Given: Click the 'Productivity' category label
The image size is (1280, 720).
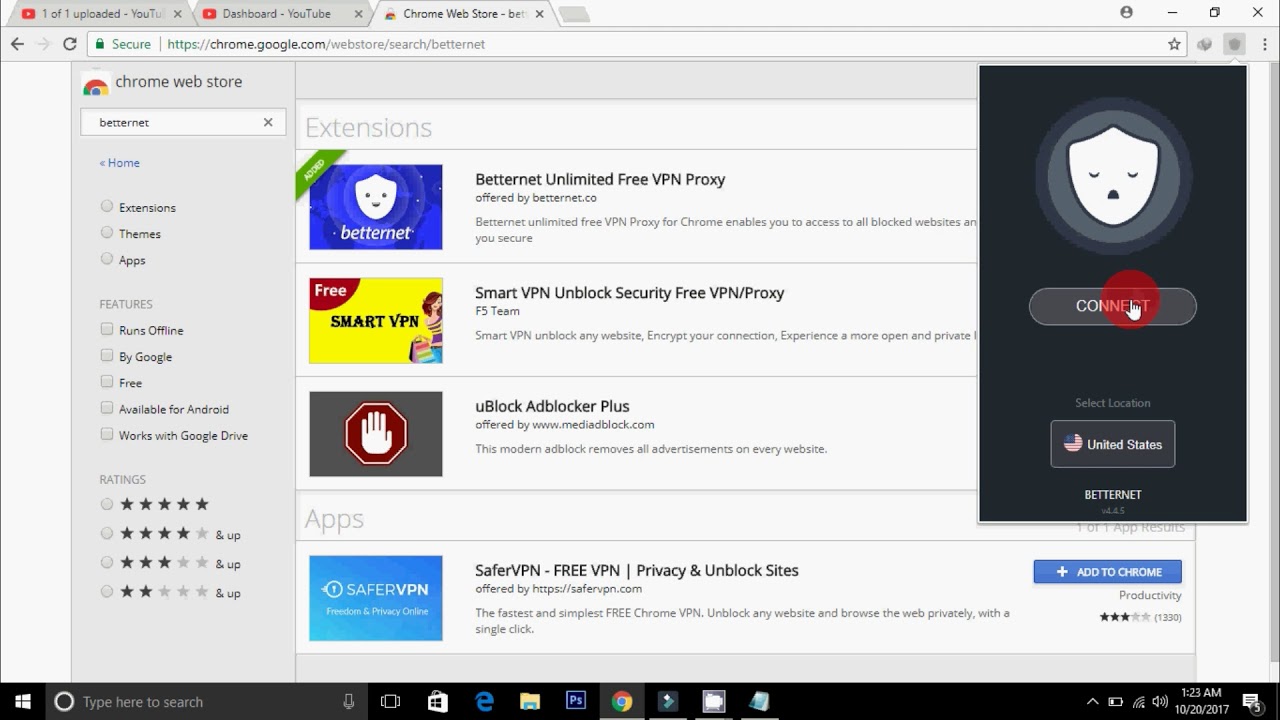Looking at the screenshot, I should tap(1150, 596).
